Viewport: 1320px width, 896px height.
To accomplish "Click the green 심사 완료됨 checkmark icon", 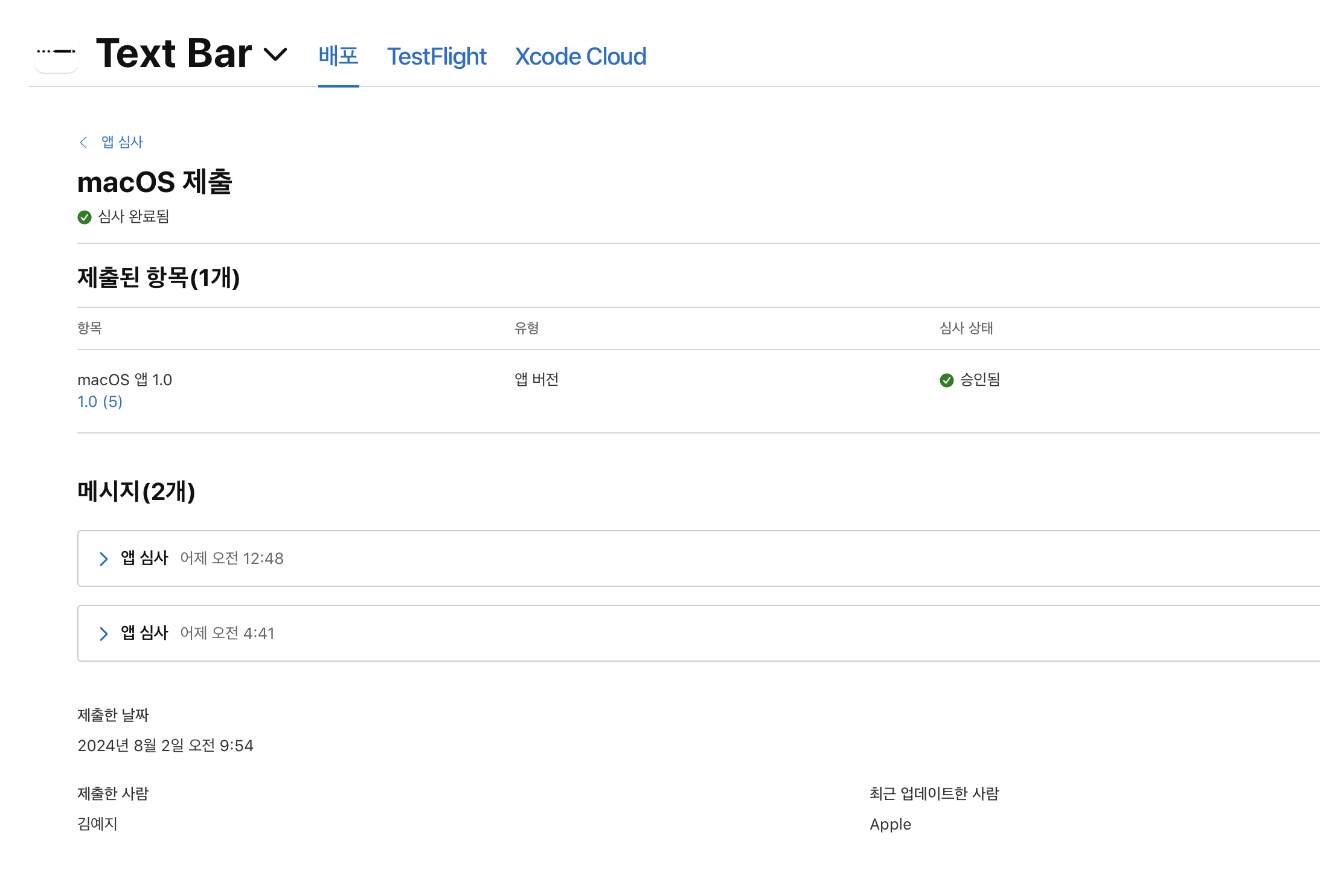I will [x=85, y=217].
